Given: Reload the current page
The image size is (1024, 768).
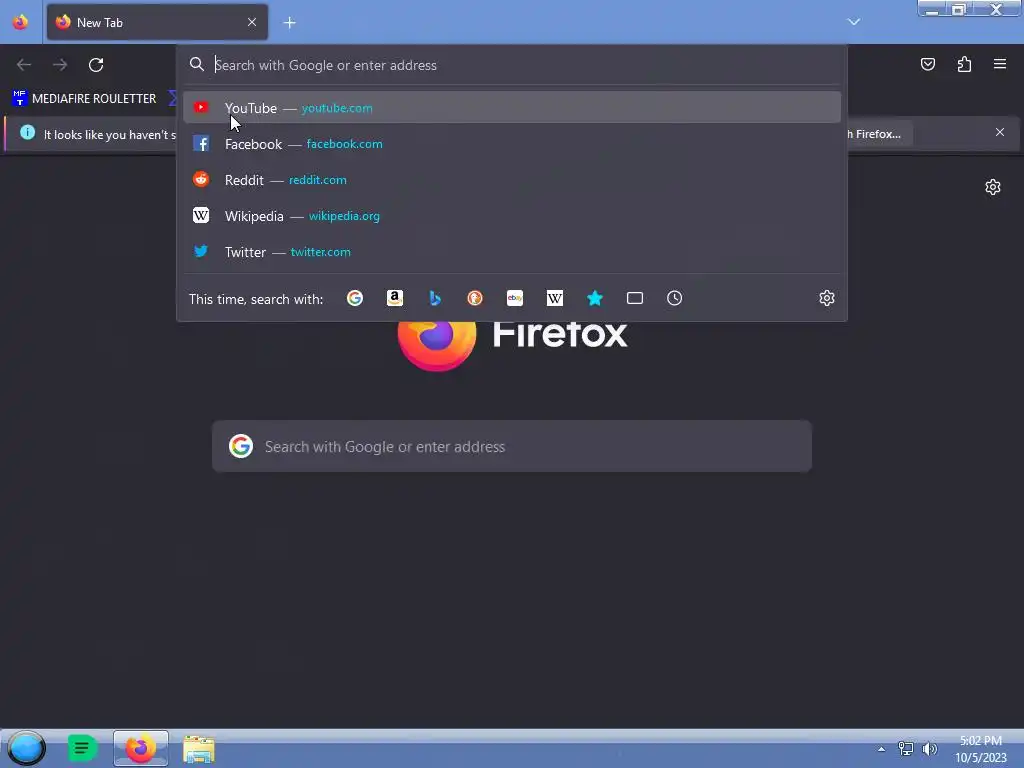Looking at the screenshot, I should [x=96, y=65].
